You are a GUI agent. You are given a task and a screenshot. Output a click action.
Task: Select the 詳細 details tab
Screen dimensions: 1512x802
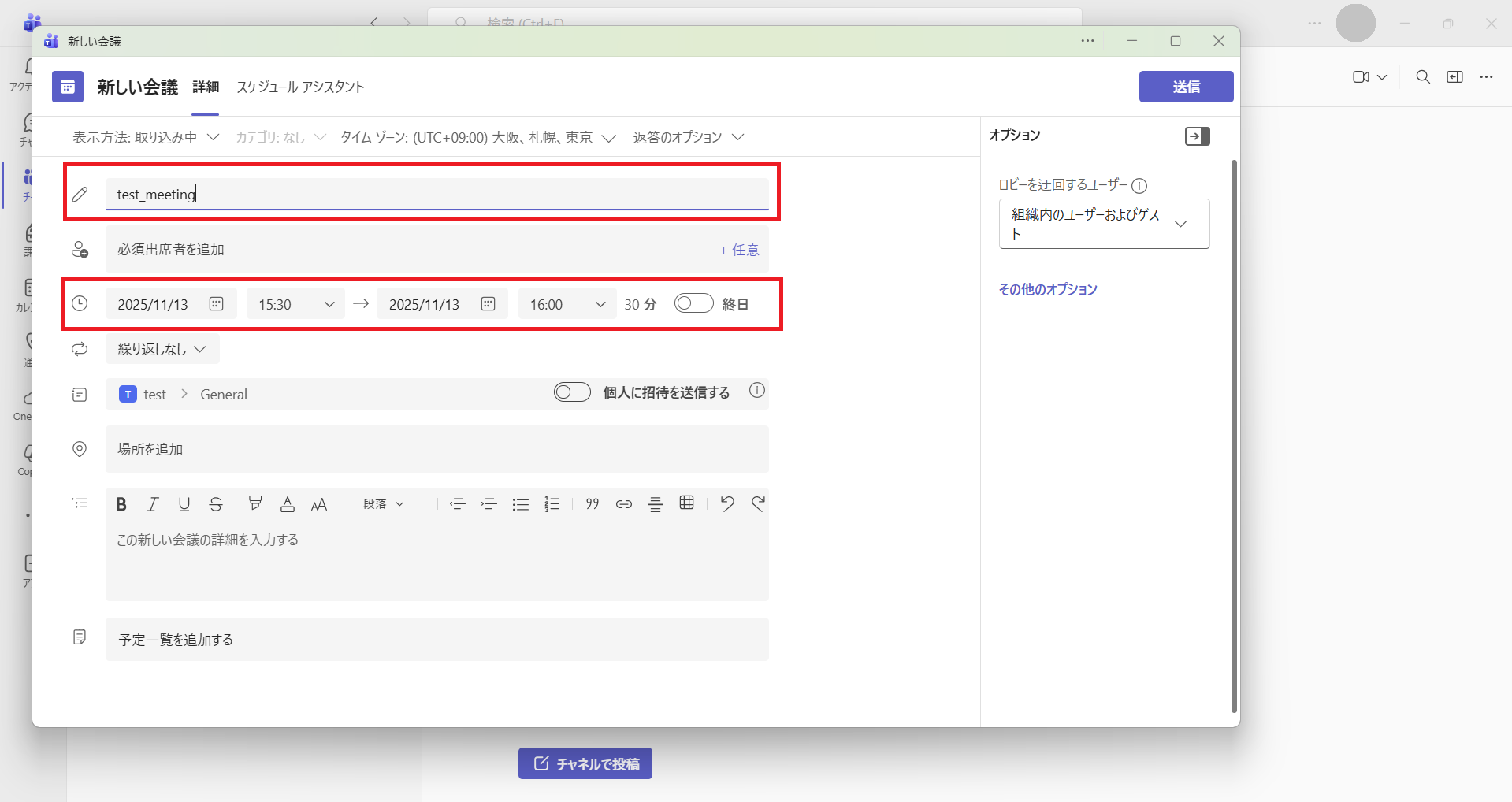(x=206, y=87)
